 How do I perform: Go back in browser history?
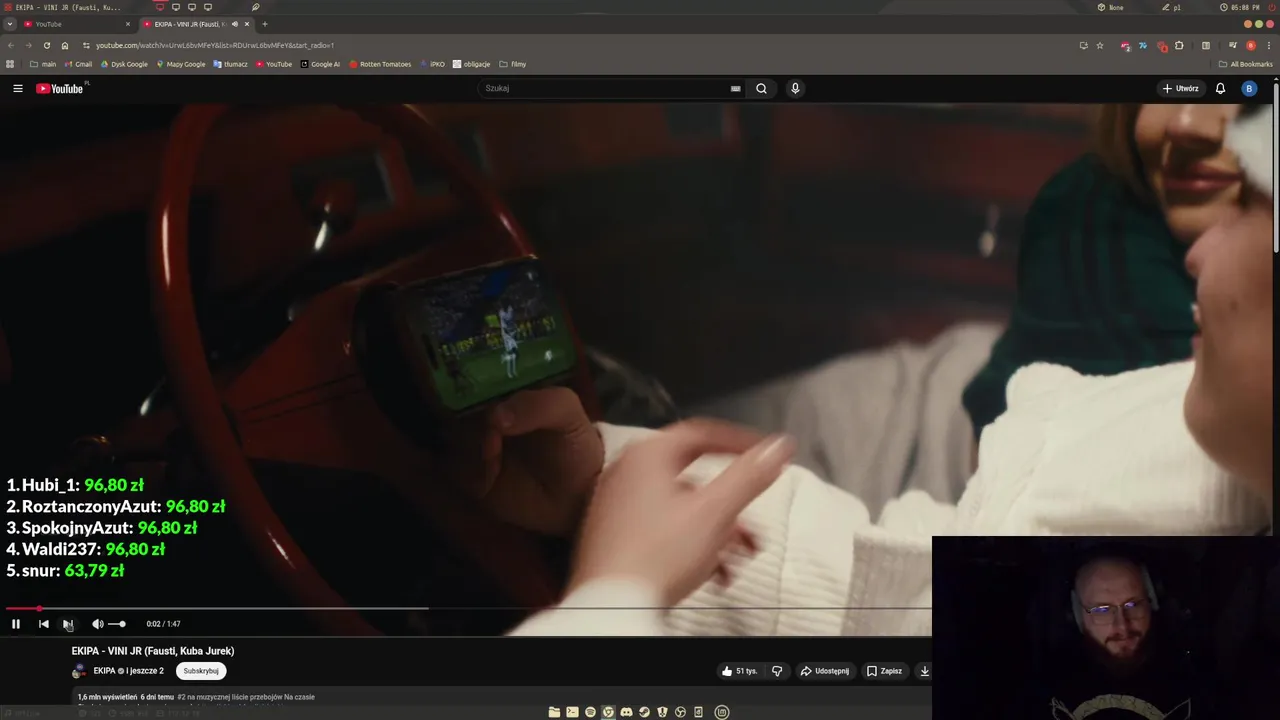(x=10, y=45)
